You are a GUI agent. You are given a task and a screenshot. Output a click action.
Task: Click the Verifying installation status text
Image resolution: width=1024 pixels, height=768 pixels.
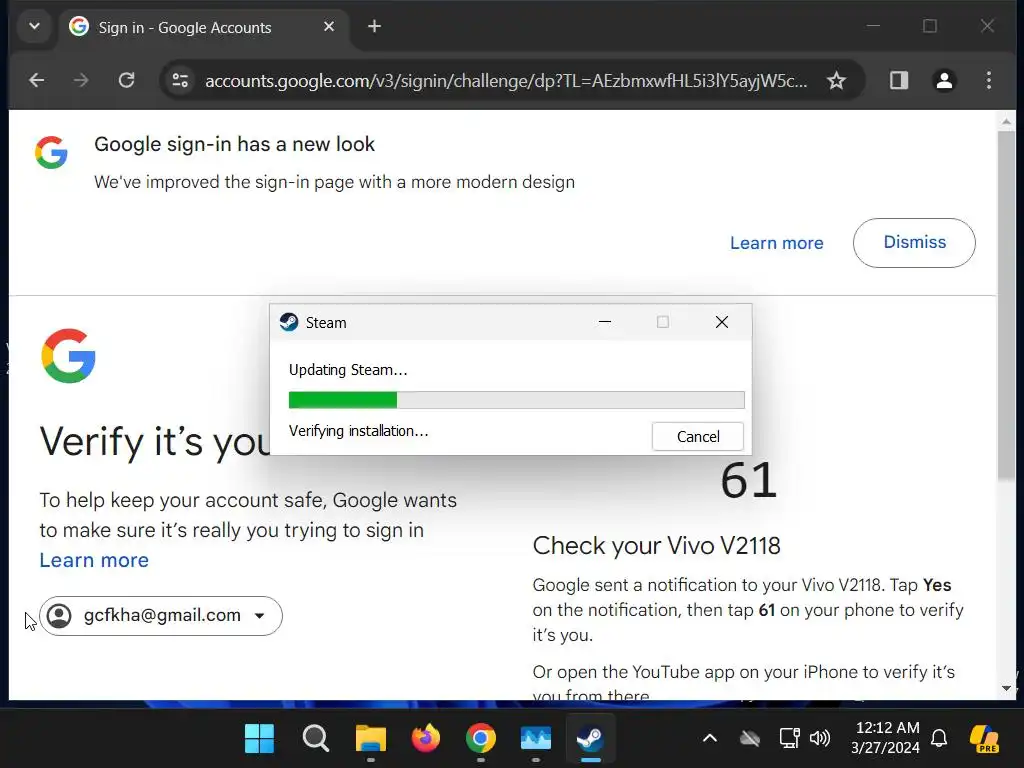pyautogui.click(x=359, y=431)
